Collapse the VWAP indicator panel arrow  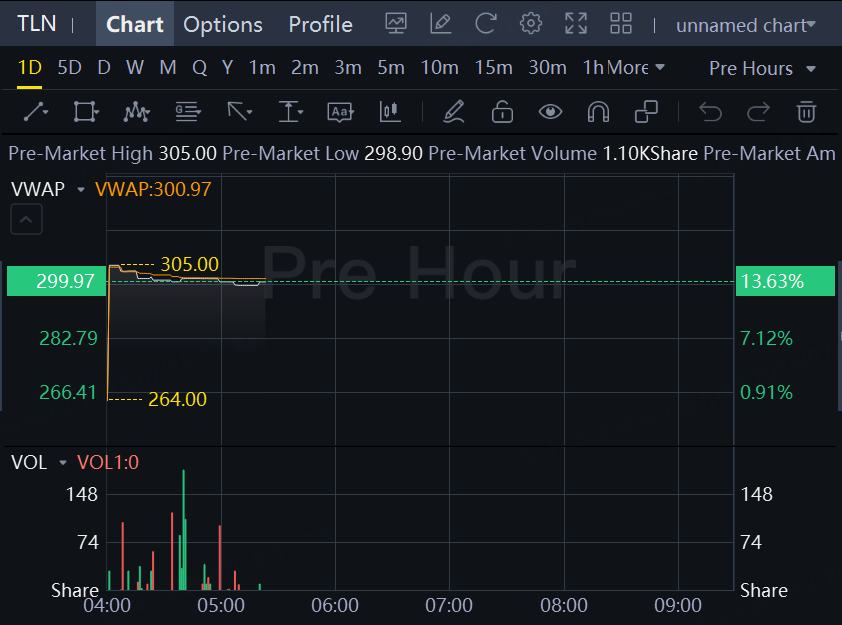point(26,219)
